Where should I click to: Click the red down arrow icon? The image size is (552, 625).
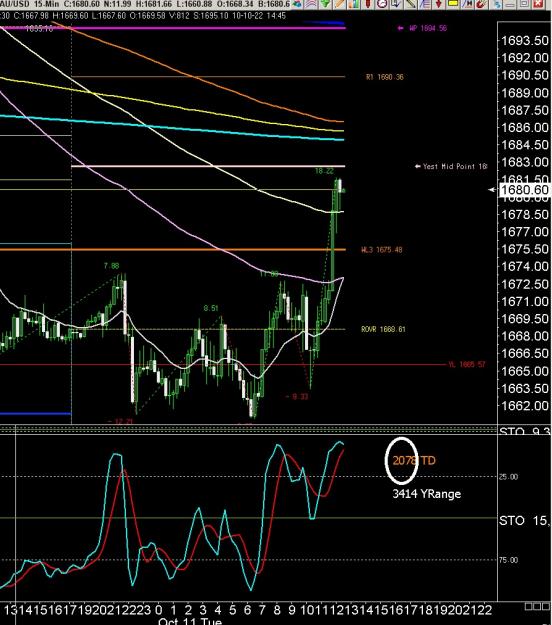438,4
